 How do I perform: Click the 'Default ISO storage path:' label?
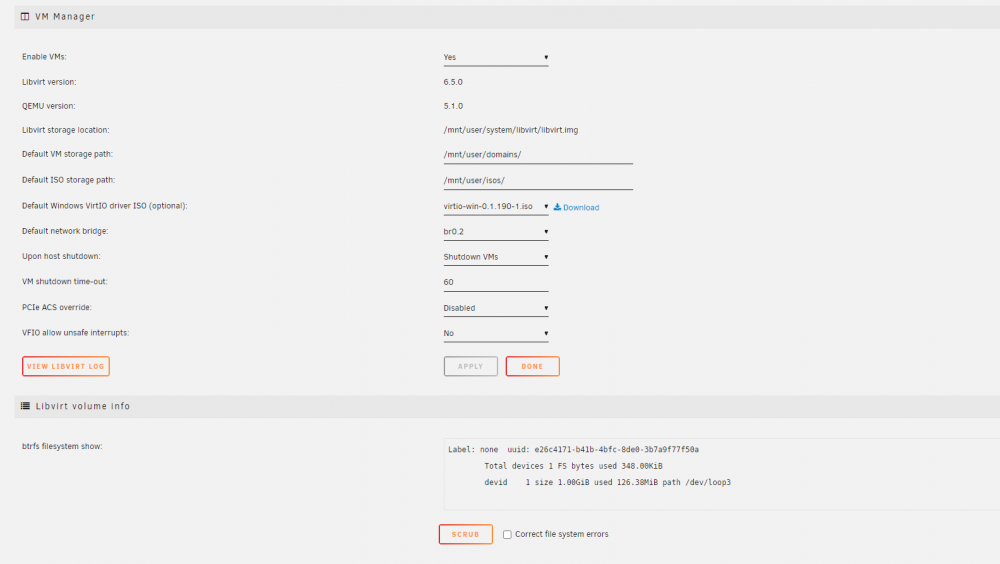(68, 180)
